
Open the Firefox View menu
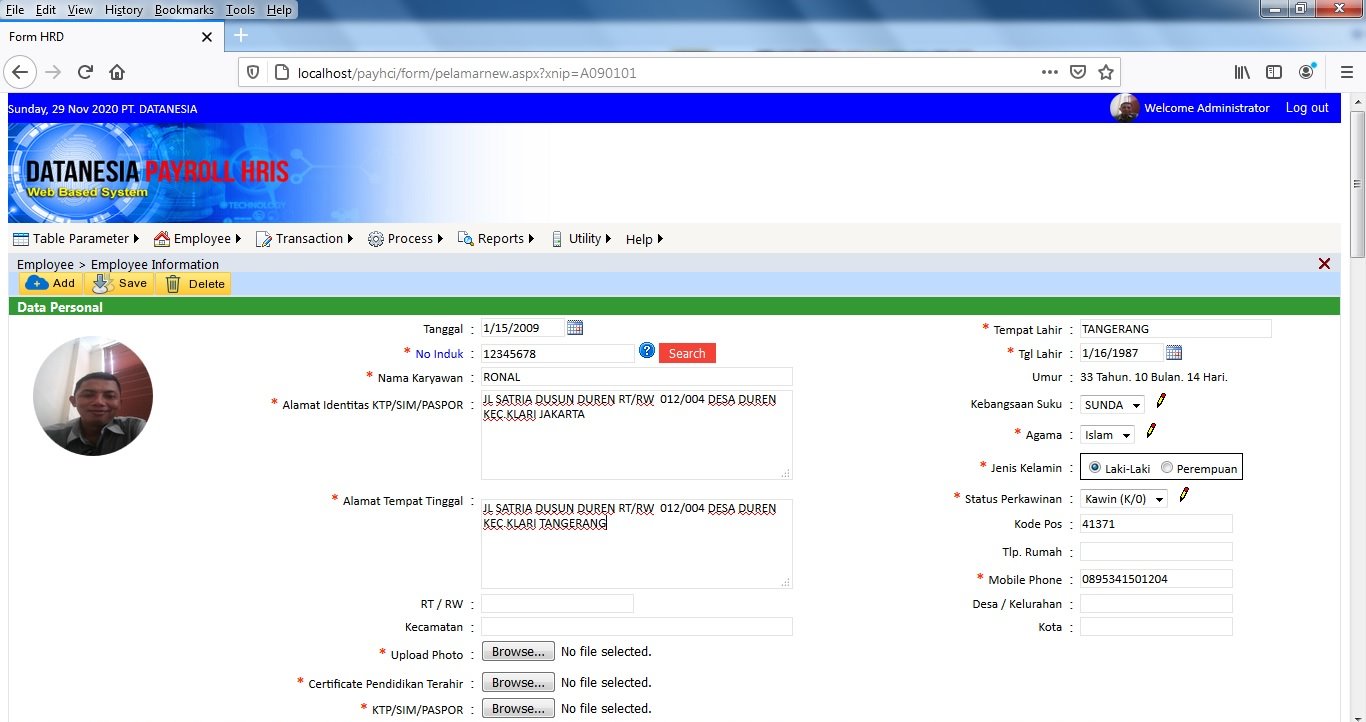click(80, 10)
